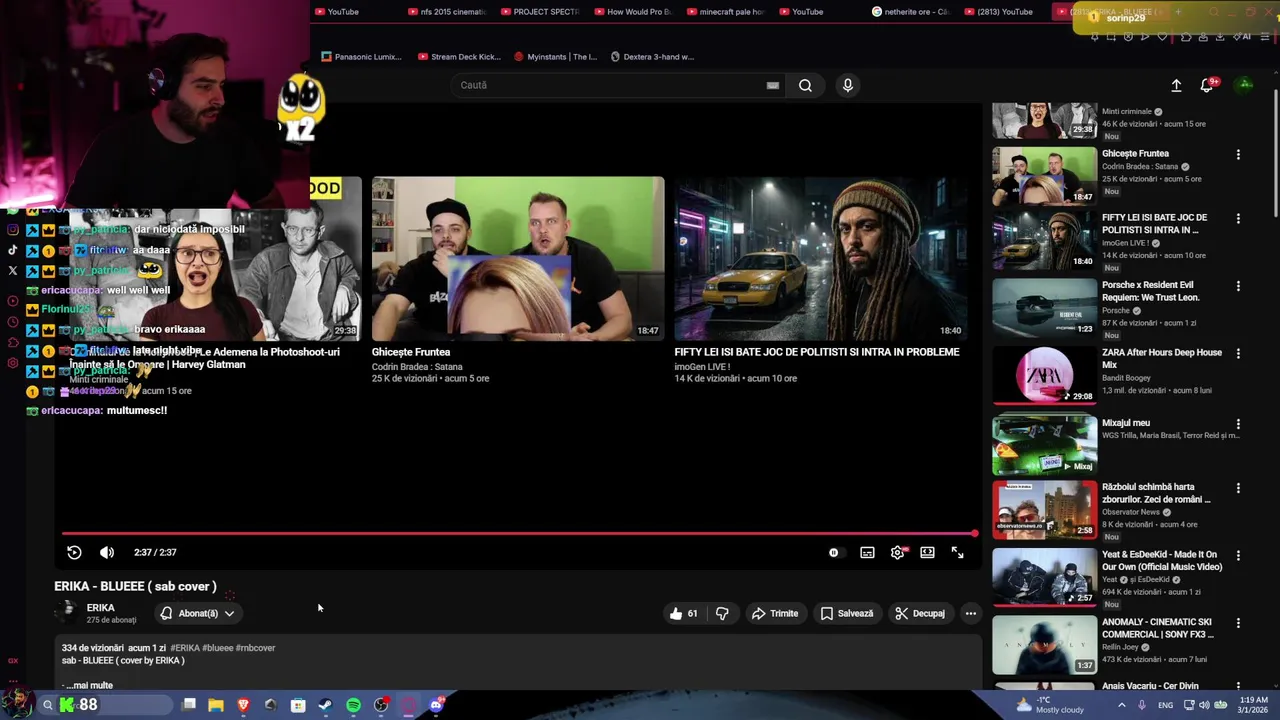Enter fullscreen with the expand icon
Screen dimensions: 1280x720
point(957,552)
